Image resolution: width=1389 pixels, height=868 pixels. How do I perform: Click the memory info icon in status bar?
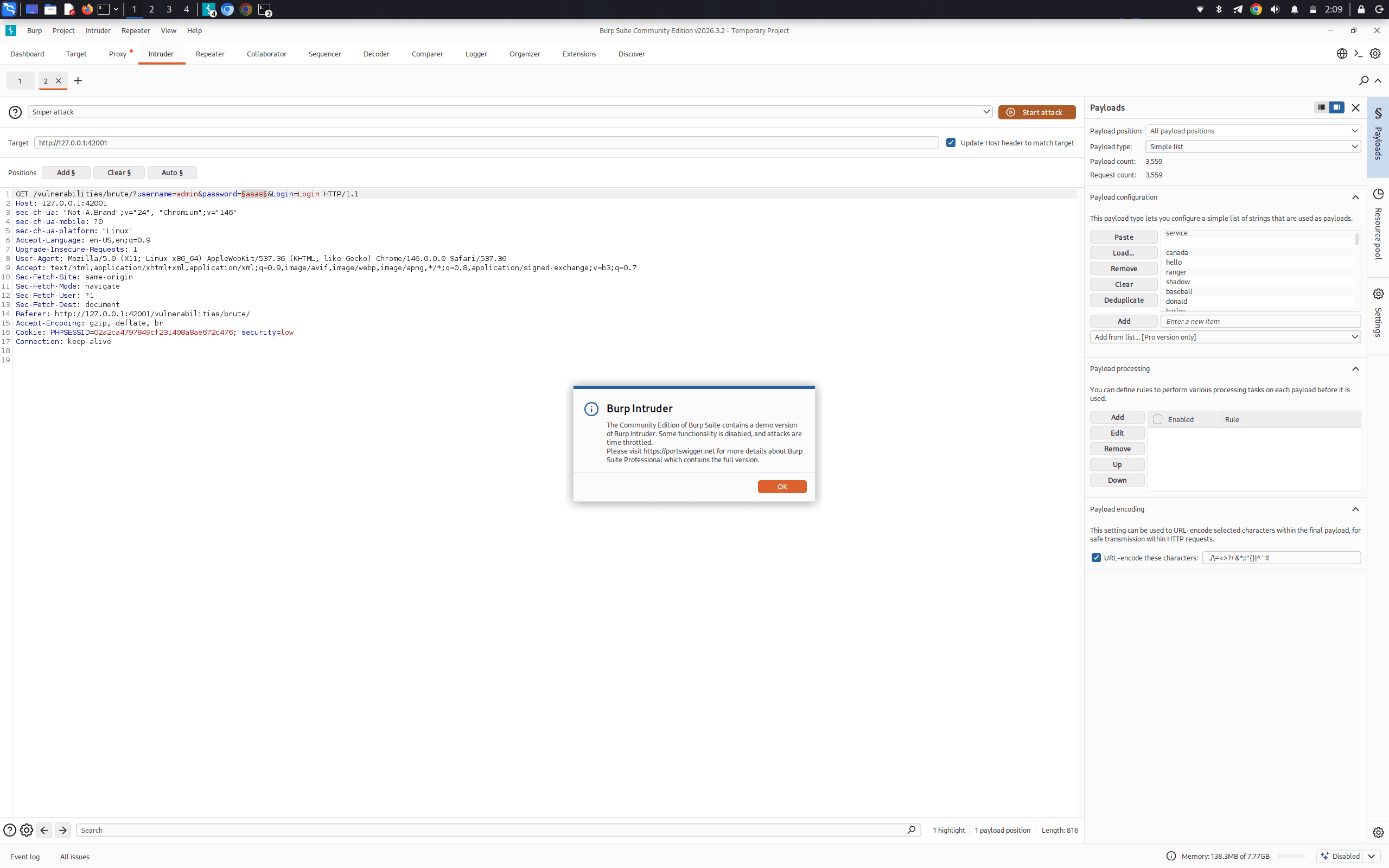point(1171,856)
